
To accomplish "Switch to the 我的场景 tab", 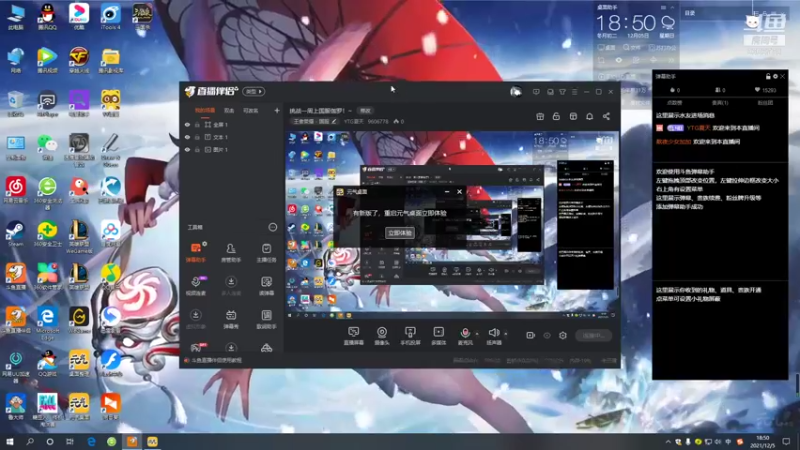I will point(205,110).
